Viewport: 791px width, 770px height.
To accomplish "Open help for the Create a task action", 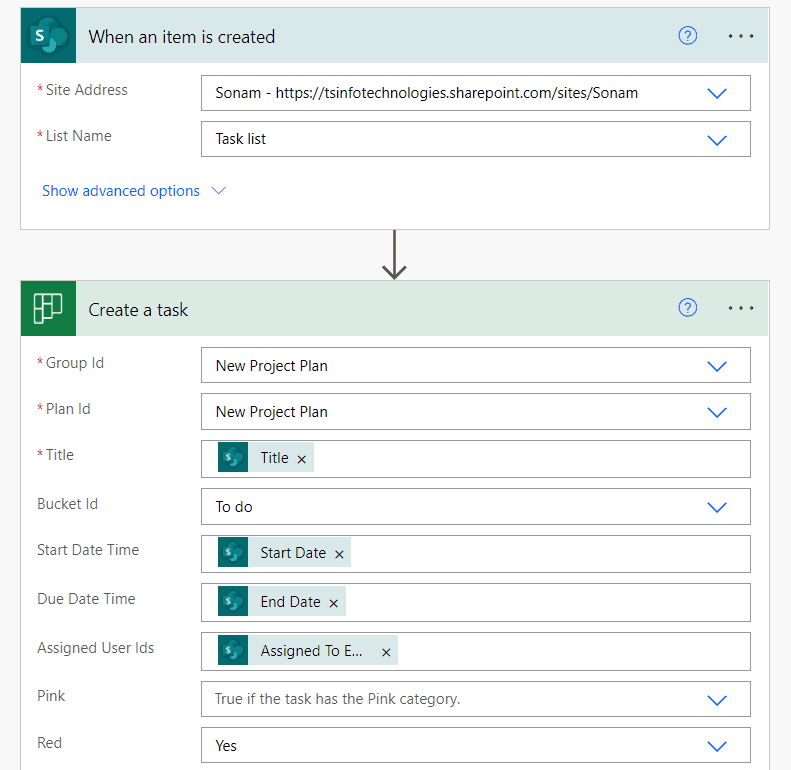I will pos(687,308).
